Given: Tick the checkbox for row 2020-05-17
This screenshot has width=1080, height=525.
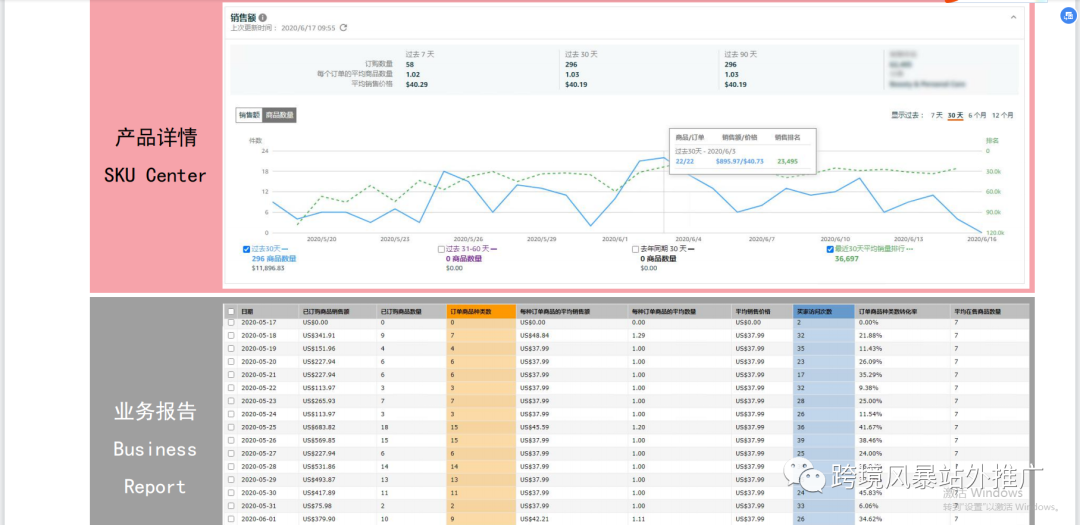Looking at the screenshot, I should pos(231,322).
